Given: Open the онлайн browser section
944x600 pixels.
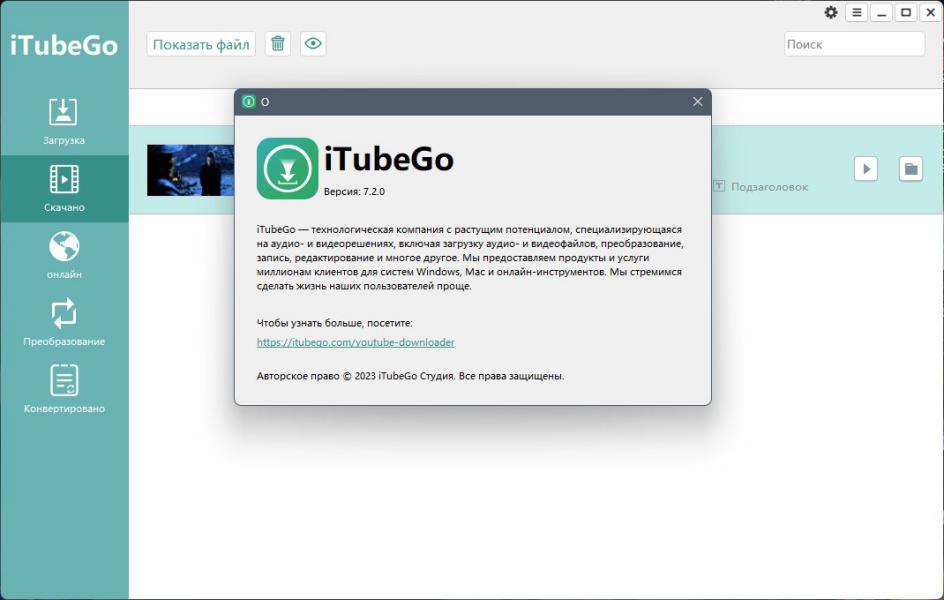Looking at the screenshot, I should click(64, 255).
